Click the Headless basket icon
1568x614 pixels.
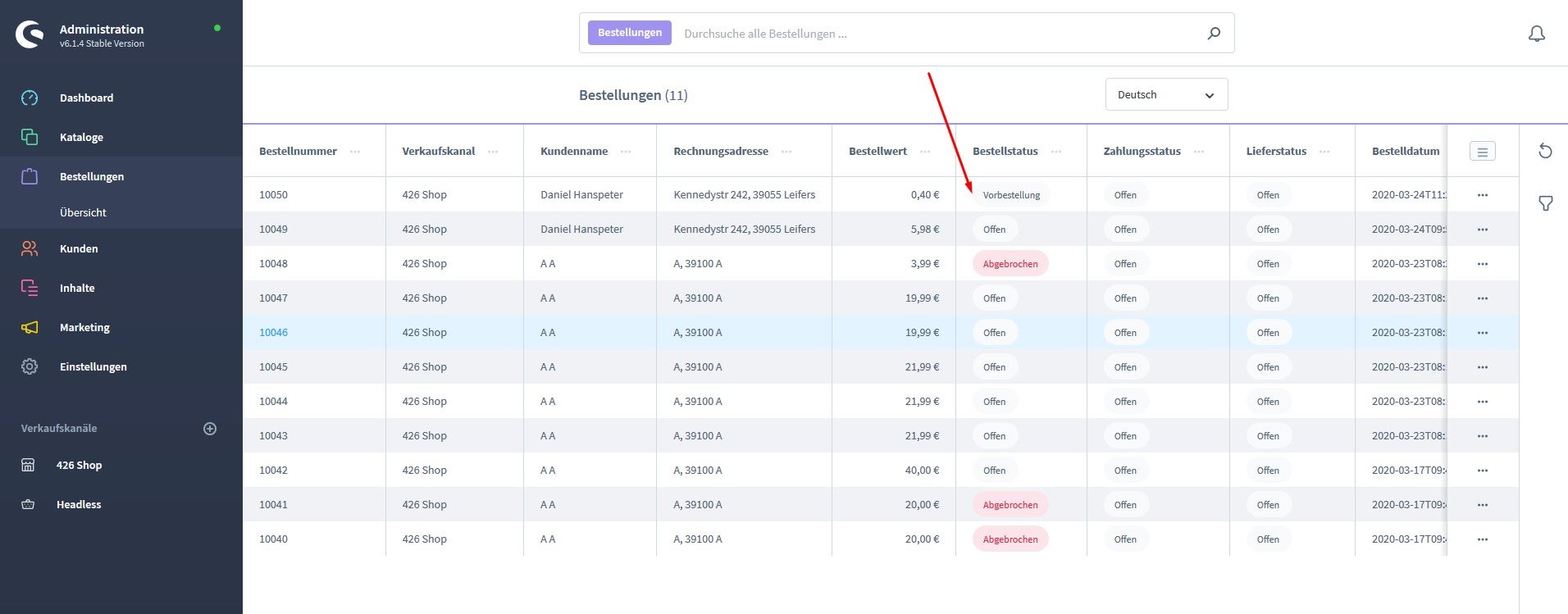tap(28, 504)
